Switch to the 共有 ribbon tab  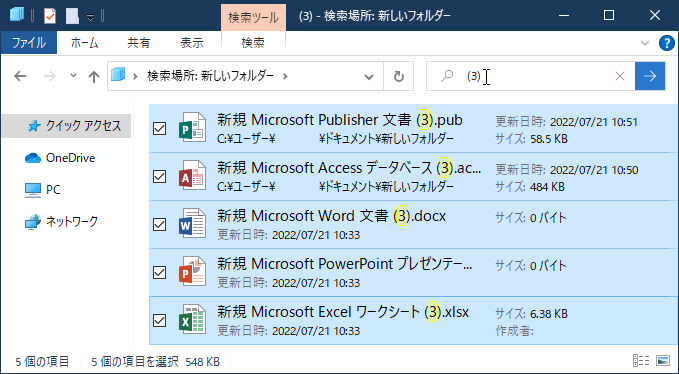point(139,42)
